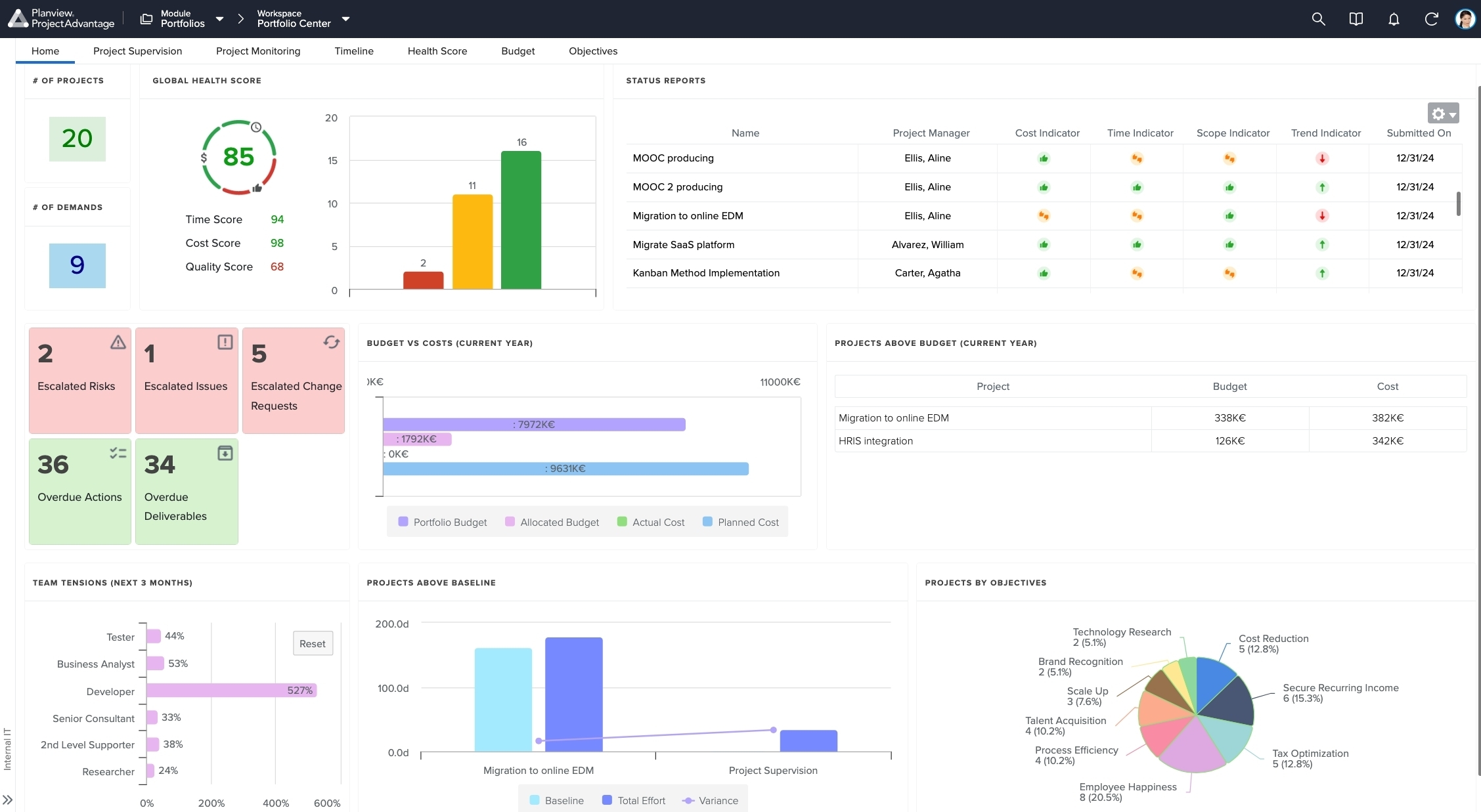Click the Actual Cost color swatch in the legend
Screen dimensions: 1481x812
[621, 522]
